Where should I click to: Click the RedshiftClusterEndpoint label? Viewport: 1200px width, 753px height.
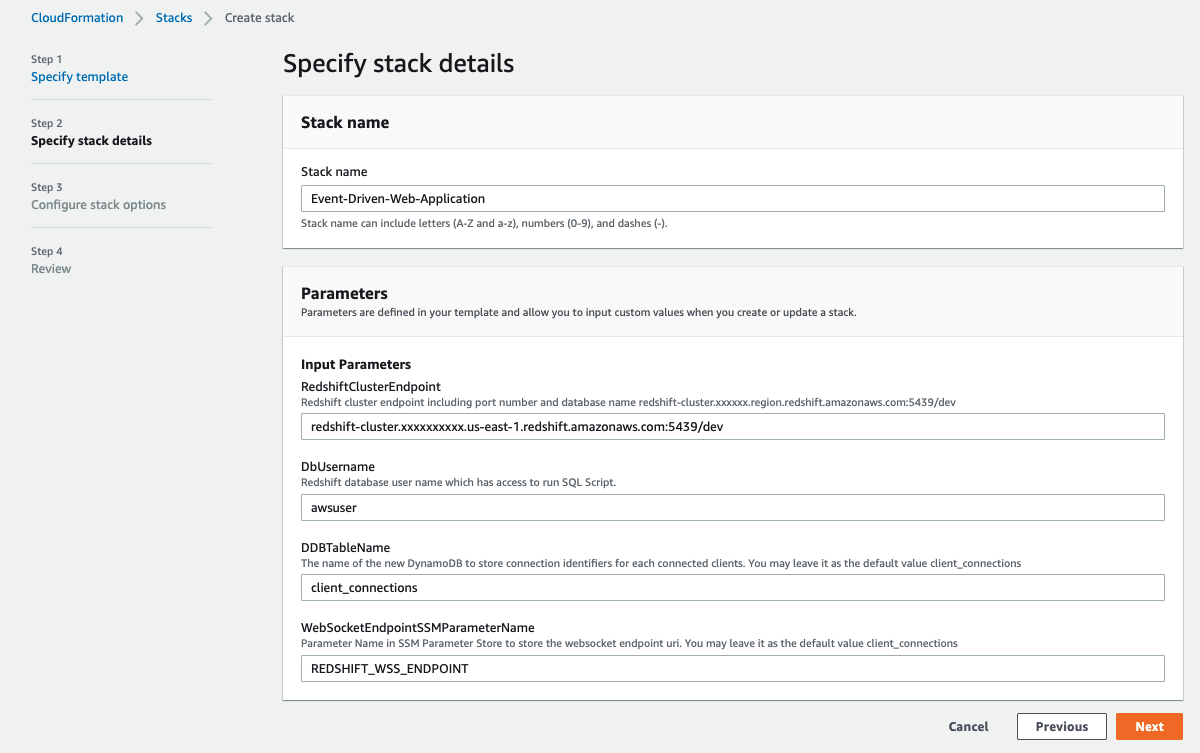[371, 386]
